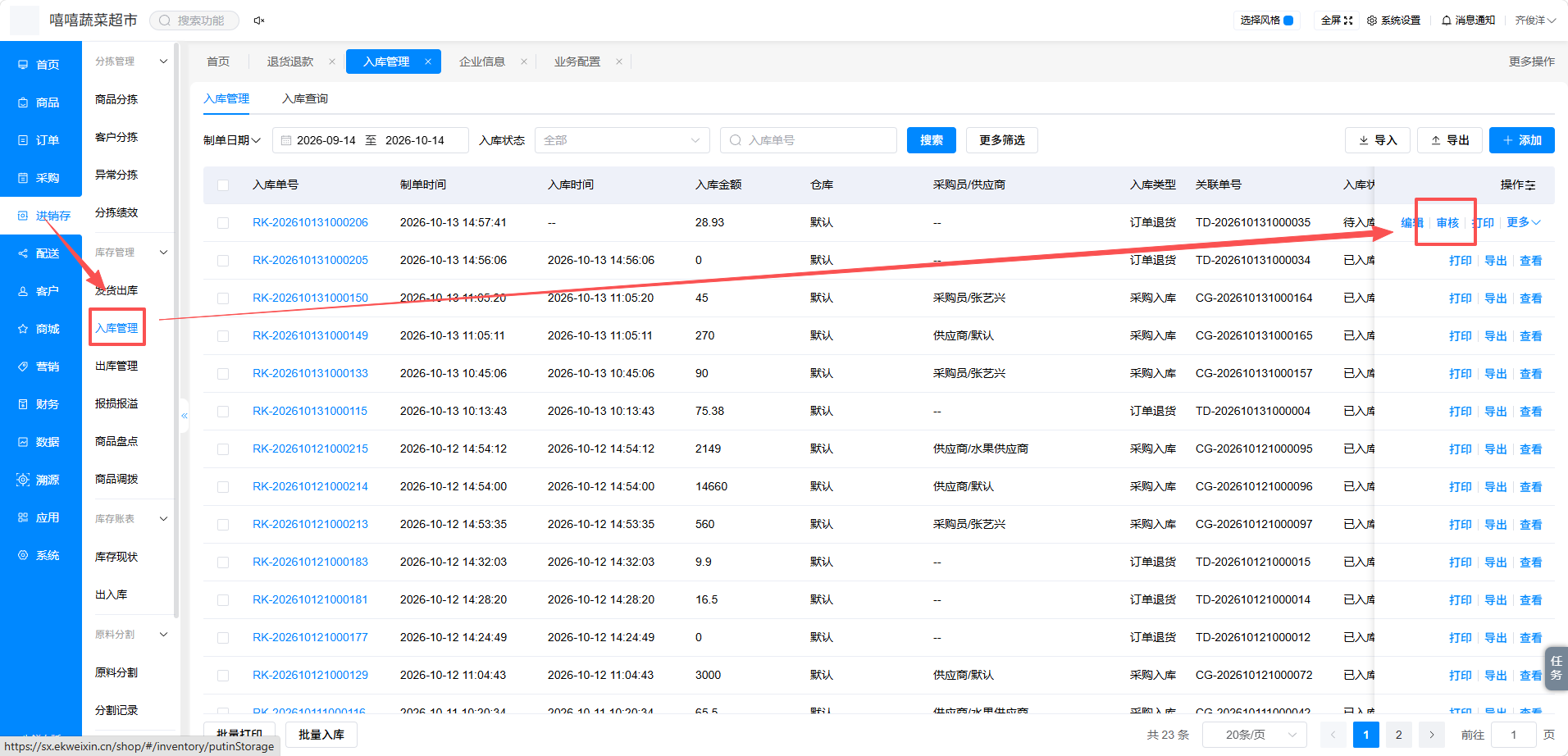Open the 制单日期 date type dropdown
The height and width of the screenshot is (756, 1568).
(232, 140)
